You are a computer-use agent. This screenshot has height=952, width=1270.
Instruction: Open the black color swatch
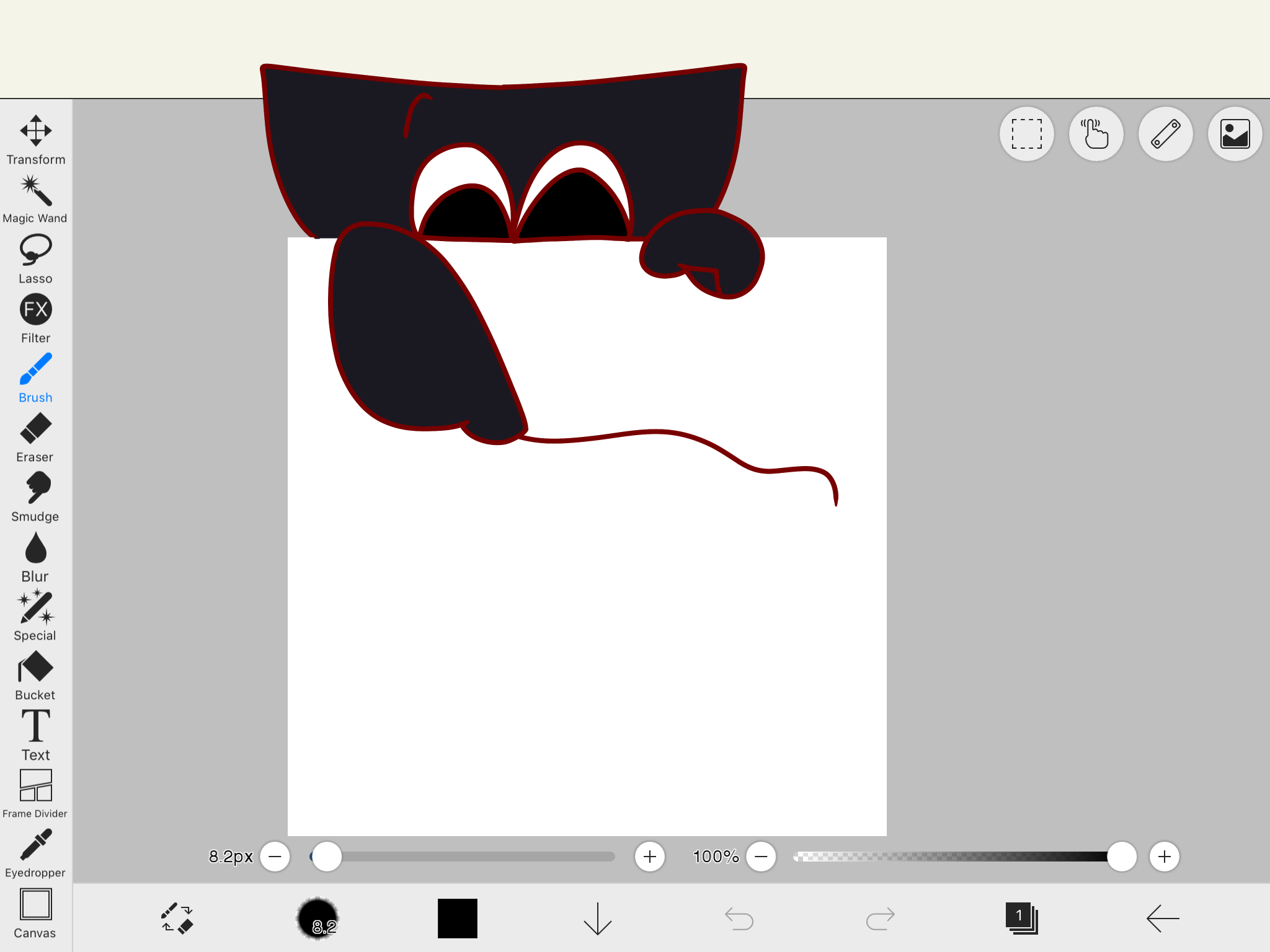coord(458,918)
